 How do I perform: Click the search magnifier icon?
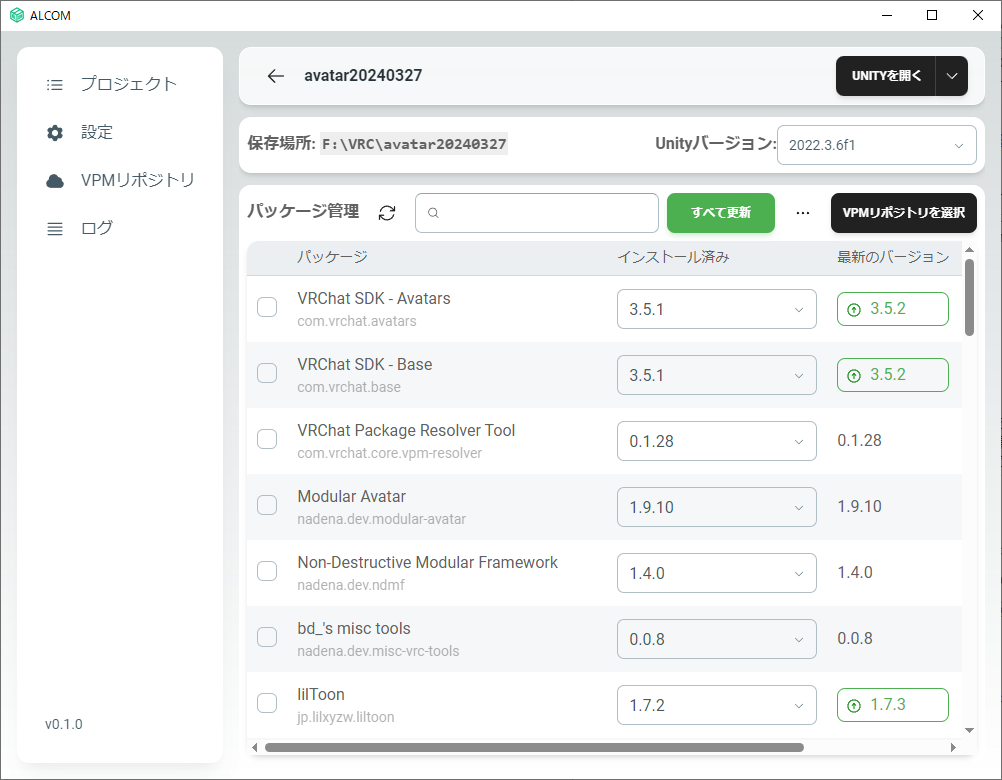click(433, 213)
